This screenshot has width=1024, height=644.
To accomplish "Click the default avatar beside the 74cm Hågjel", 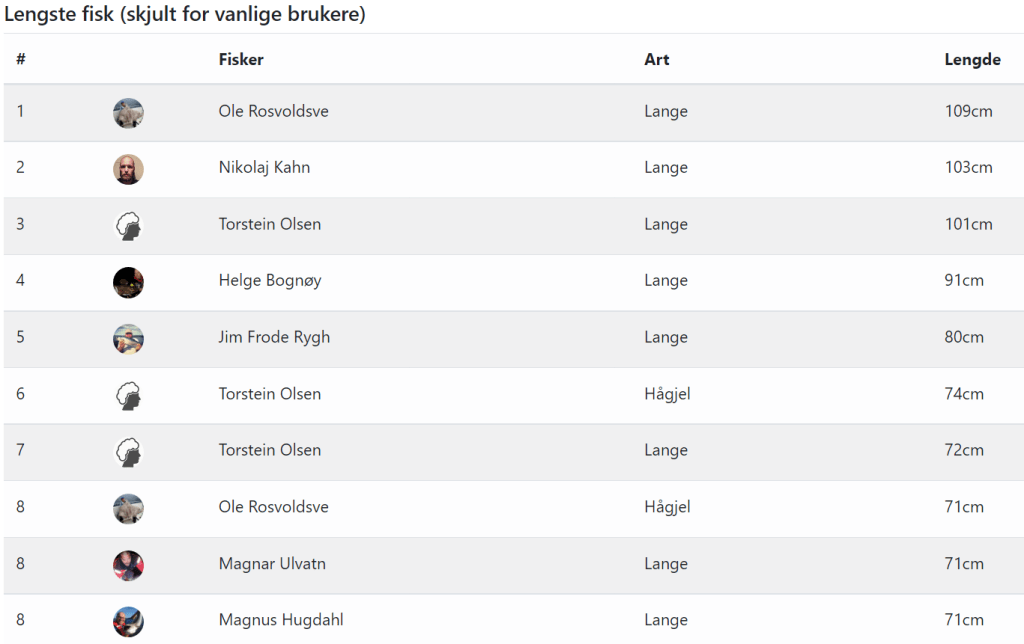I will click(x=128, y=396).
